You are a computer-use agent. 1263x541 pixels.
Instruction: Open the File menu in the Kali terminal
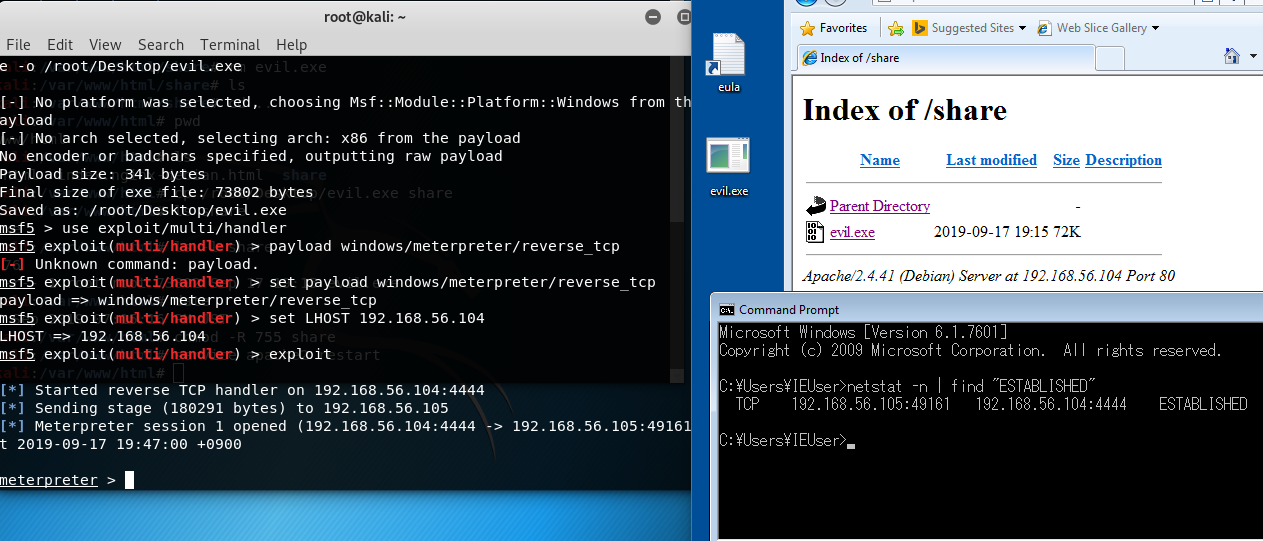(x=18, y=45)
